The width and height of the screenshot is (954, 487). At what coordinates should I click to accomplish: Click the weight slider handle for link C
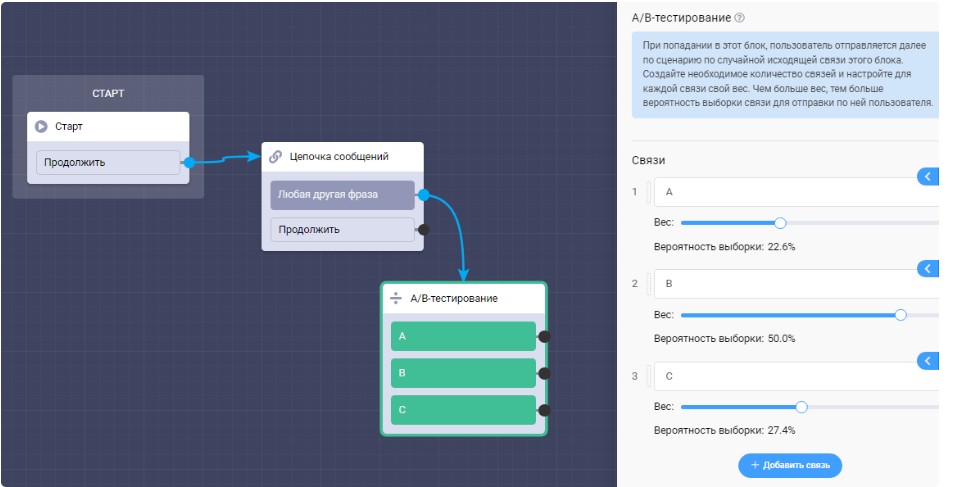(x=801, y=407)
